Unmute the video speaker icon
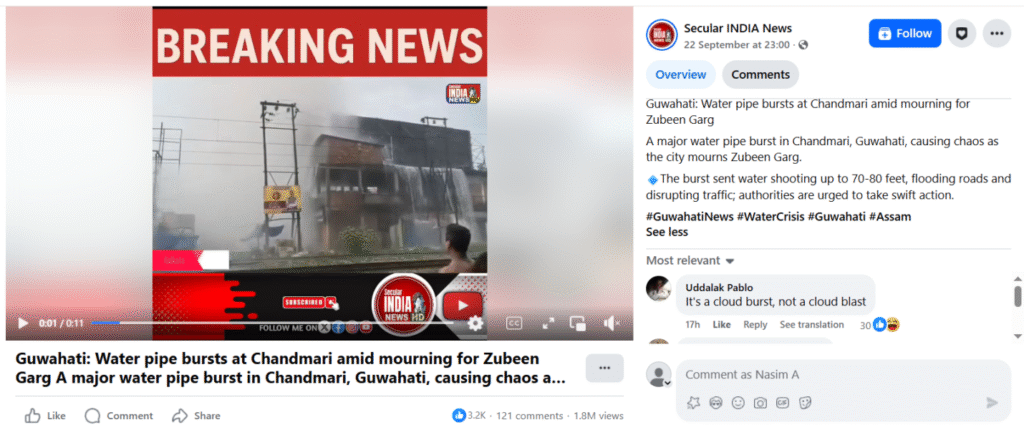 pyautogui.click(x=611, y=323)
